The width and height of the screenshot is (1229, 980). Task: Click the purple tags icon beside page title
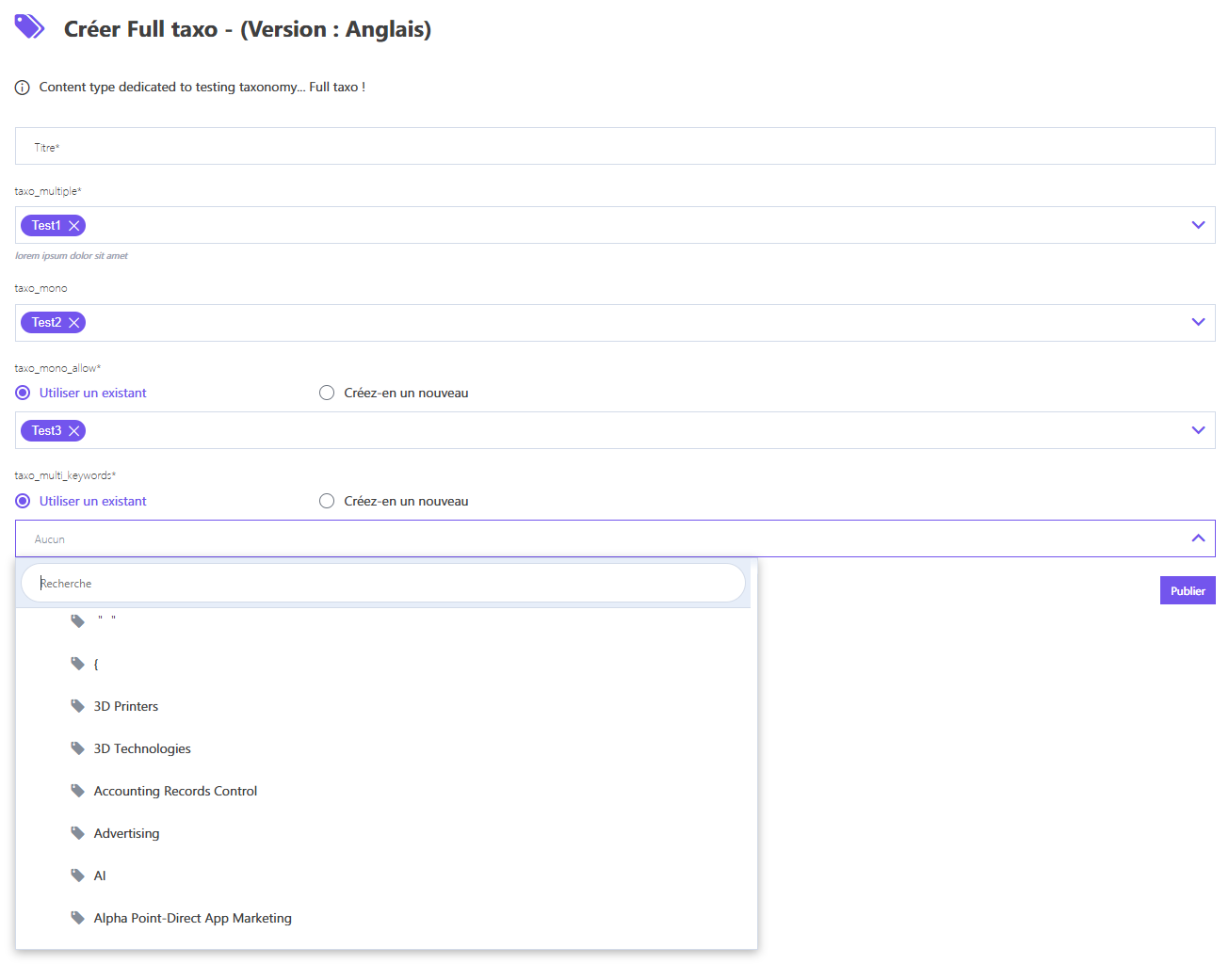point(29,26)
